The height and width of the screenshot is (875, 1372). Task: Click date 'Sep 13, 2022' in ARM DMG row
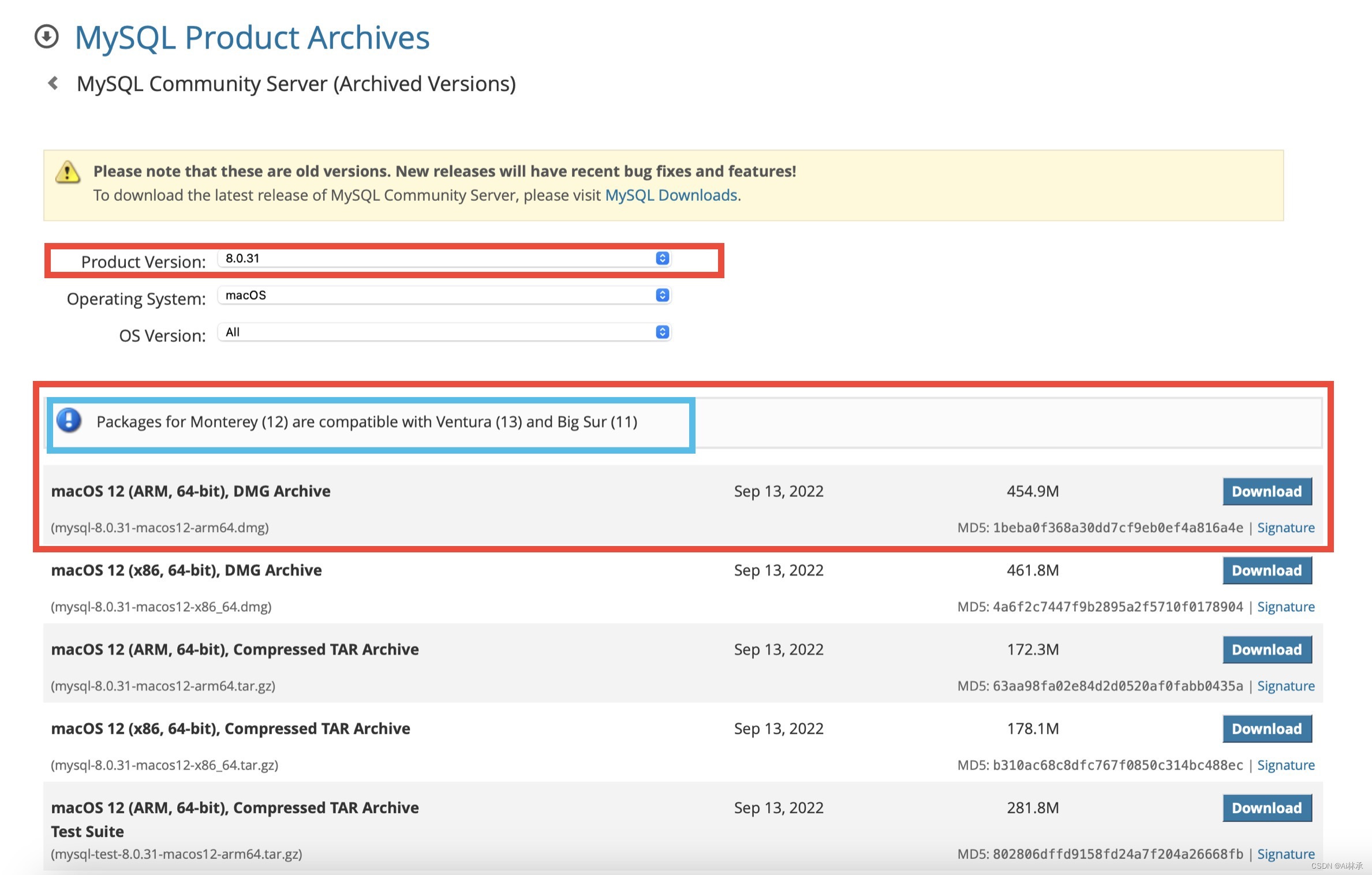[x=779, y=491]
